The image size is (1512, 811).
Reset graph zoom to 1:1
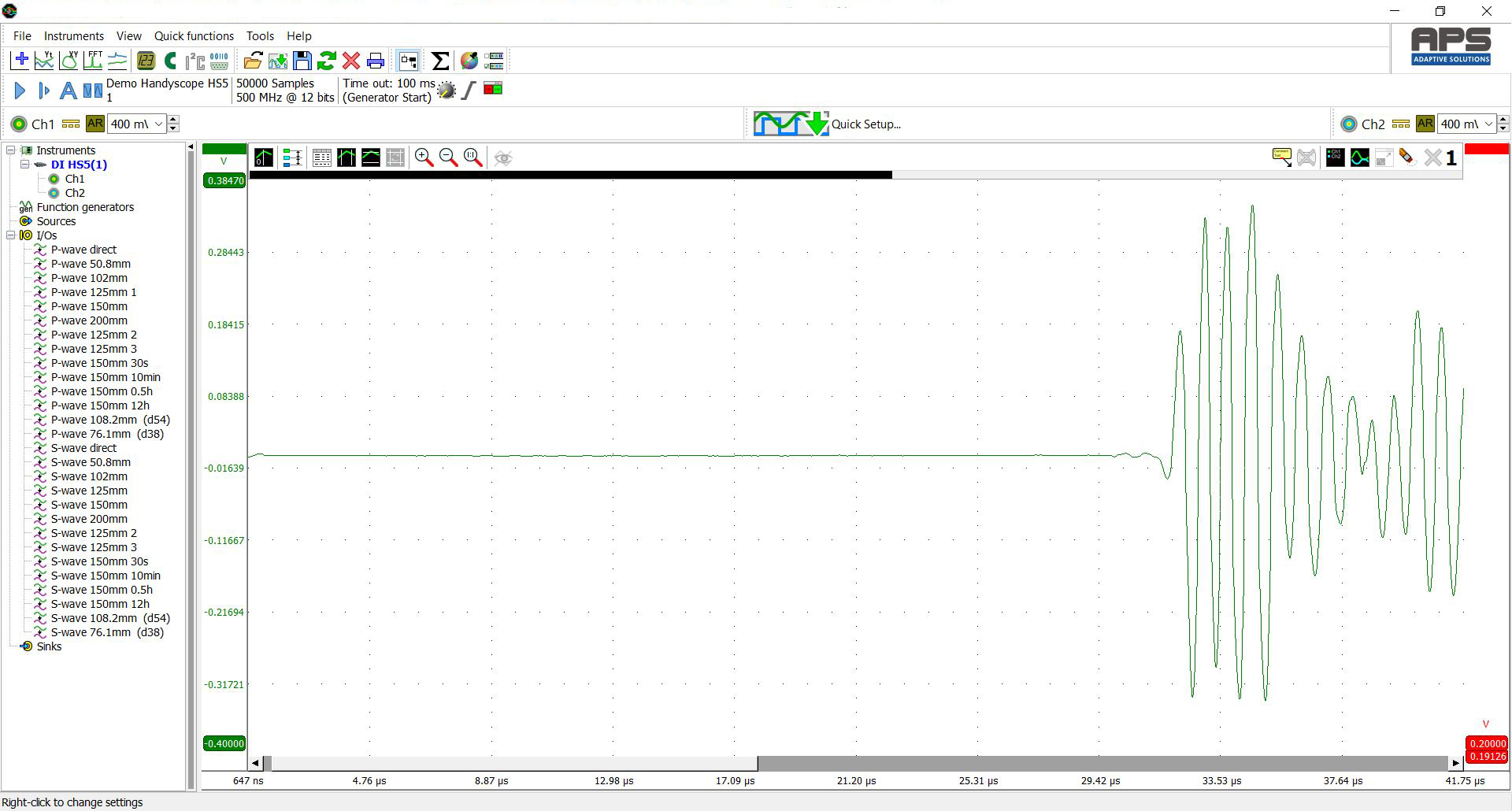(472, 157)
